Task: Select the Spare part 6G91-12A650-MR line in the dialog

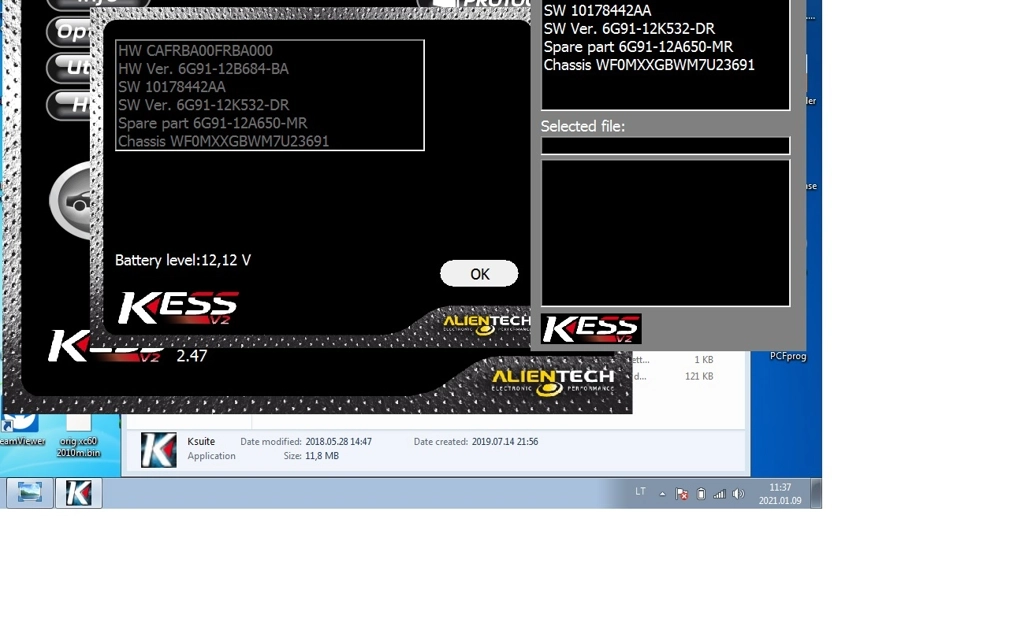Action: coord(212,122)
